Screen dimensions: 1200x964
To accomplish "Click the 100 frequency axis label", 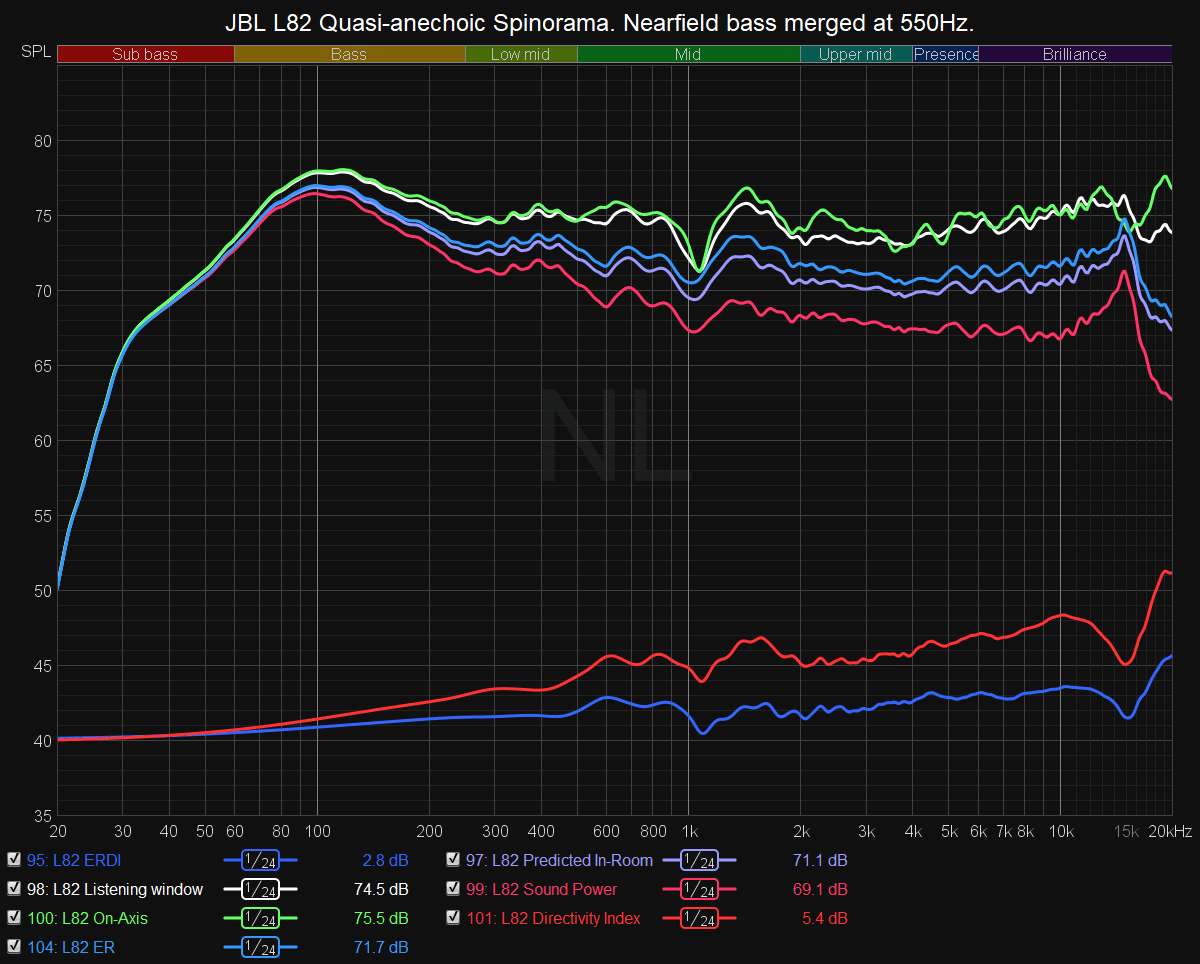I will 317,831.
